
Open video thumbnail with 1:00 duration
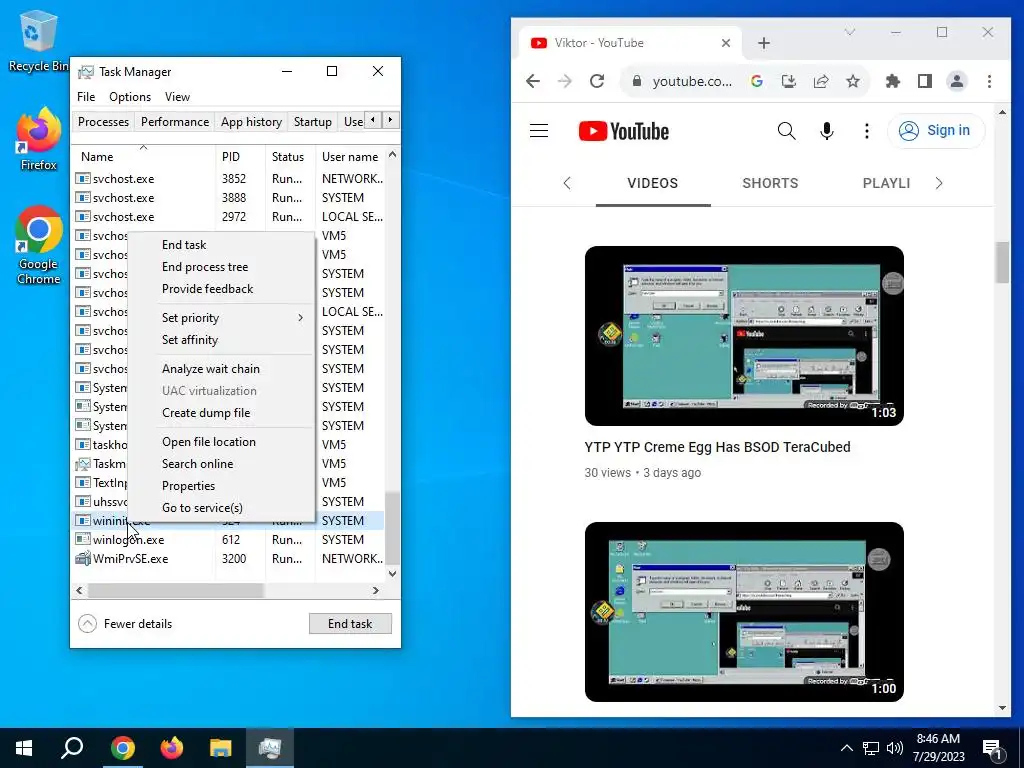click(744, 612)
